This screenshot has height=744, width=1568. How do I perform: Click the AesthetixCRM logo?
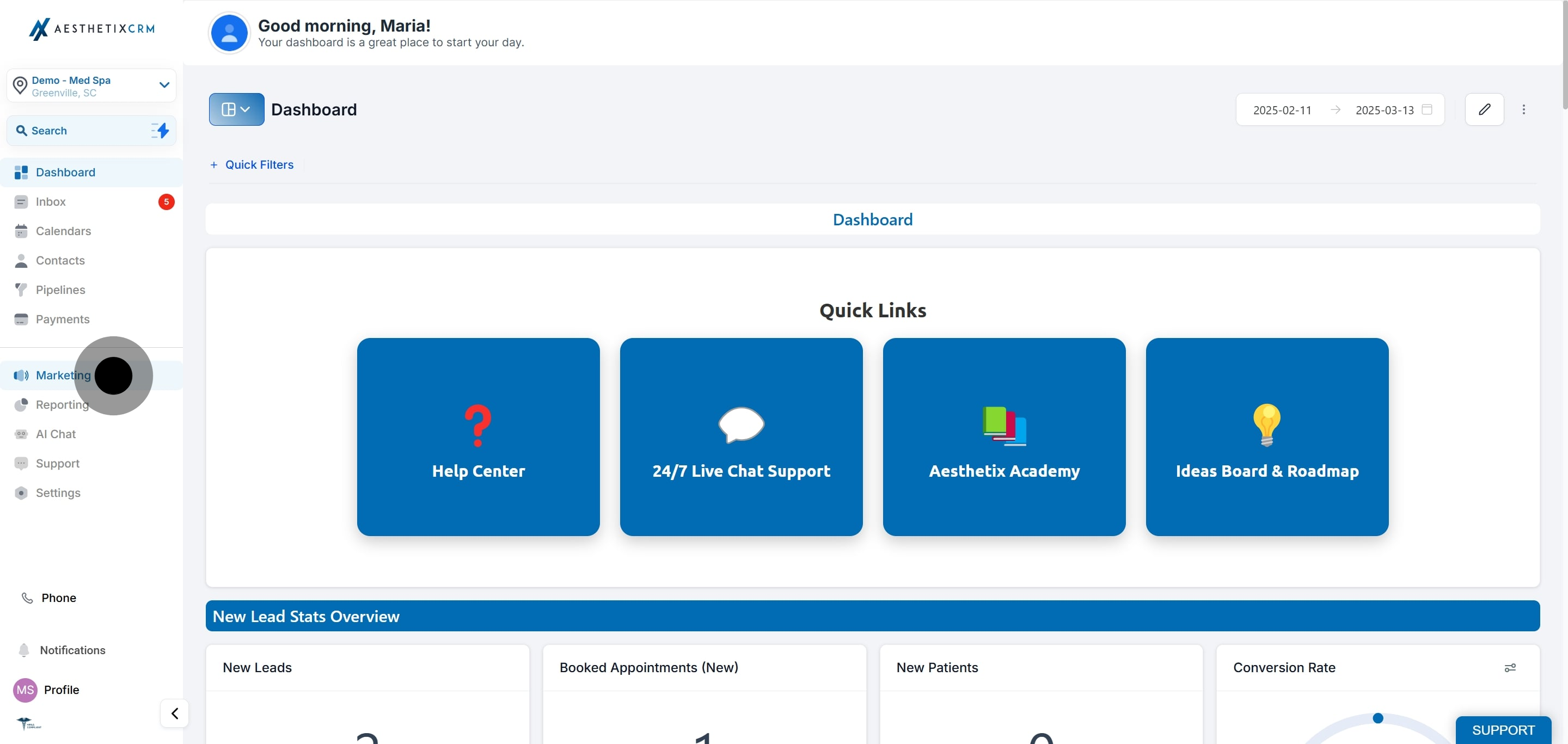[92, 29]
